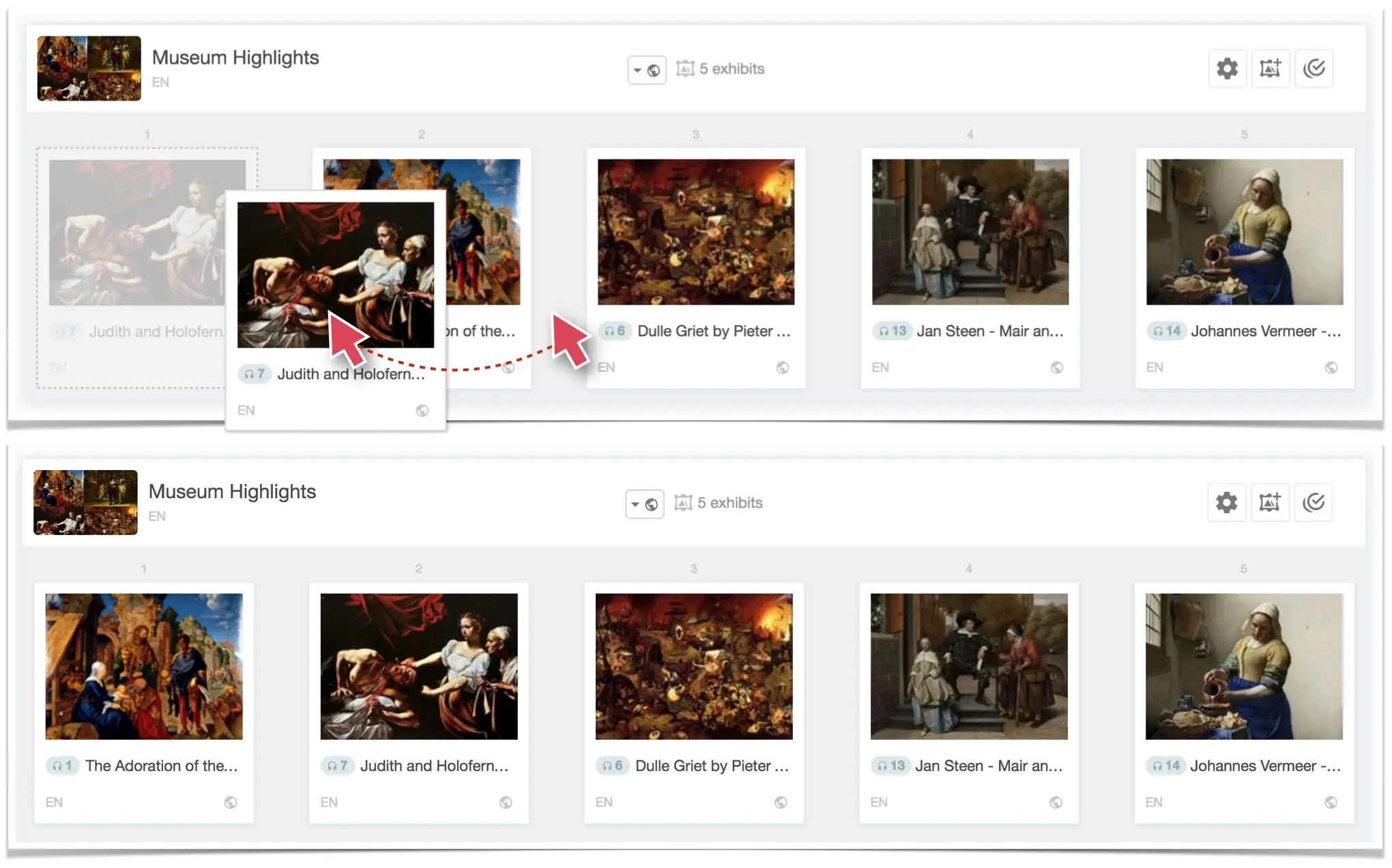Click audio badge 6 on upper Dulle Griet card
The width and height of the screenshot is (1392, 868).
615,331
